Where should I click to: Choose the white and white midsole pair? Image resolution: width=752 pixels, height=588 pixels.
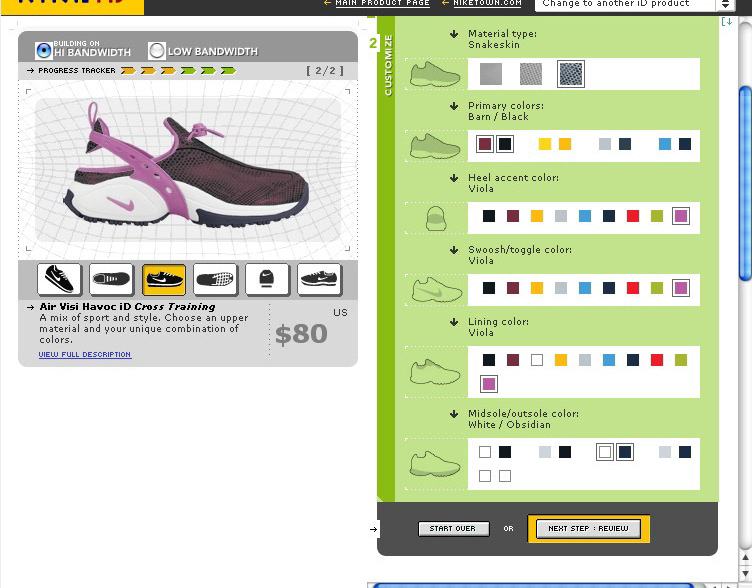pyautogui.click(x=495, y=476)
